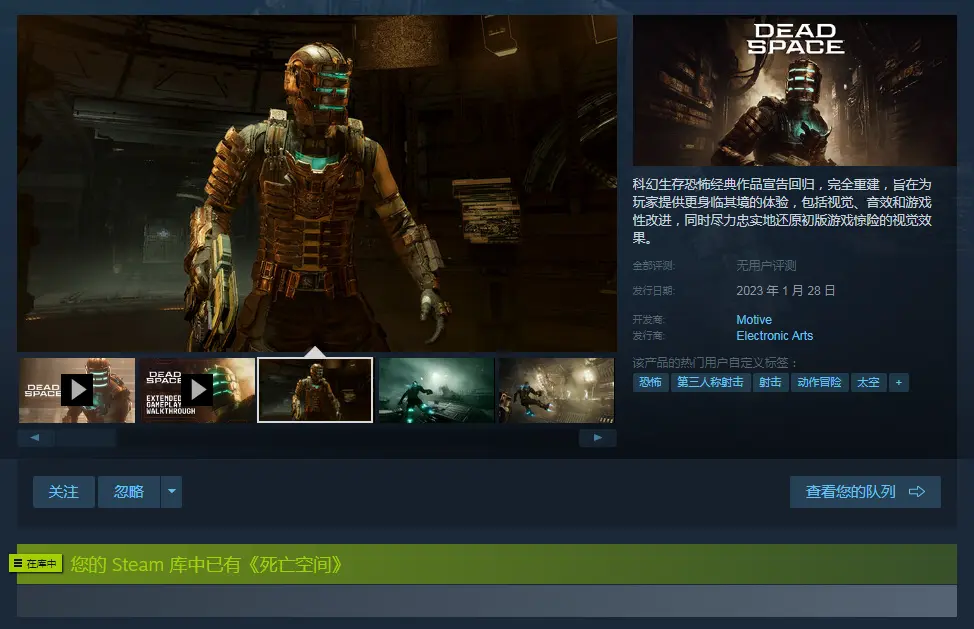Toggle the 关注 follow button
The width and height of the screenshot is (974, 629).
click(x=64, y=492)
